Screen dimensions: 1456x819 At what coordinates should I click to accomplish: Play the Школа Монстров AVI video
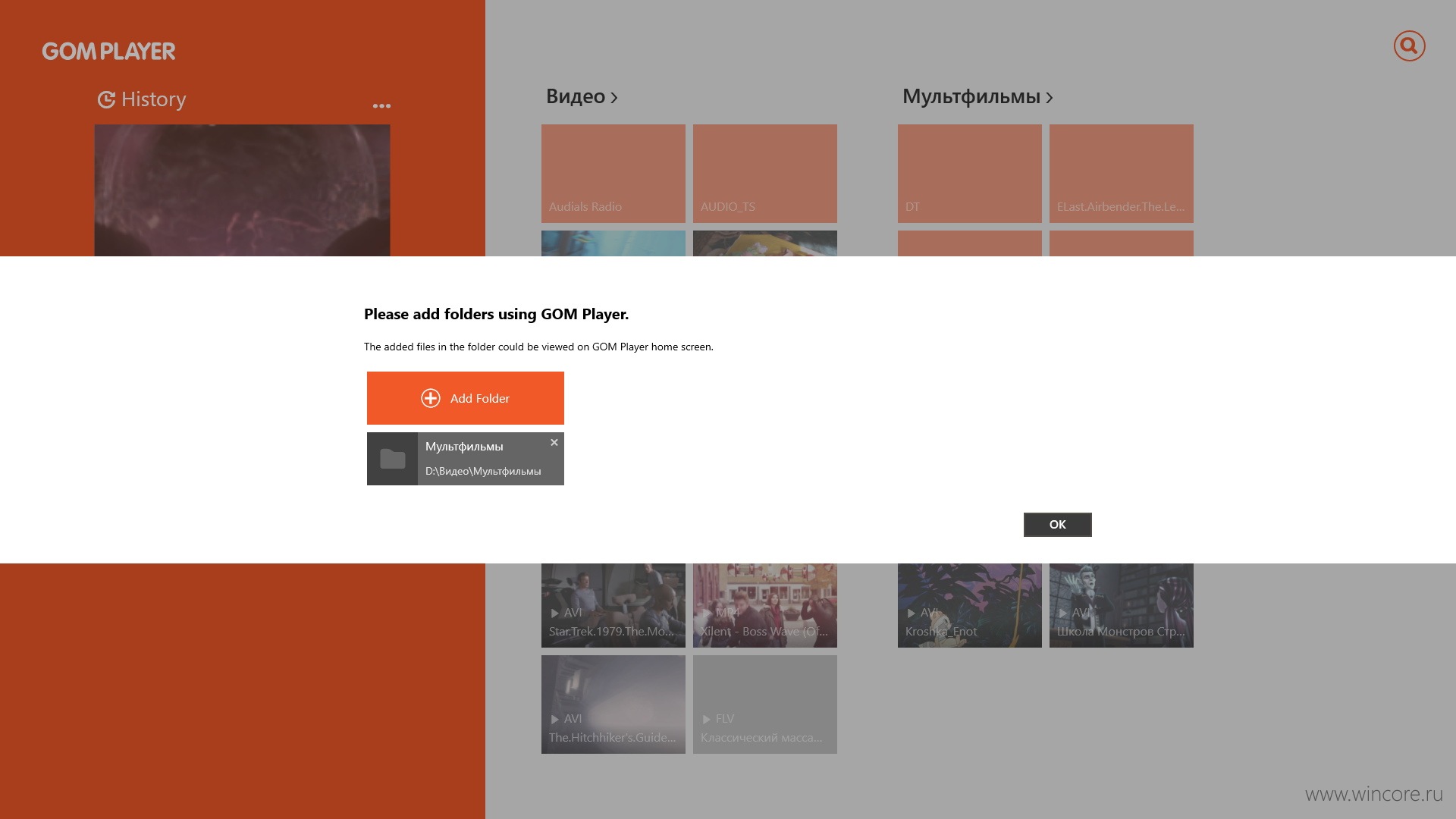click(x=1121, y=605)
